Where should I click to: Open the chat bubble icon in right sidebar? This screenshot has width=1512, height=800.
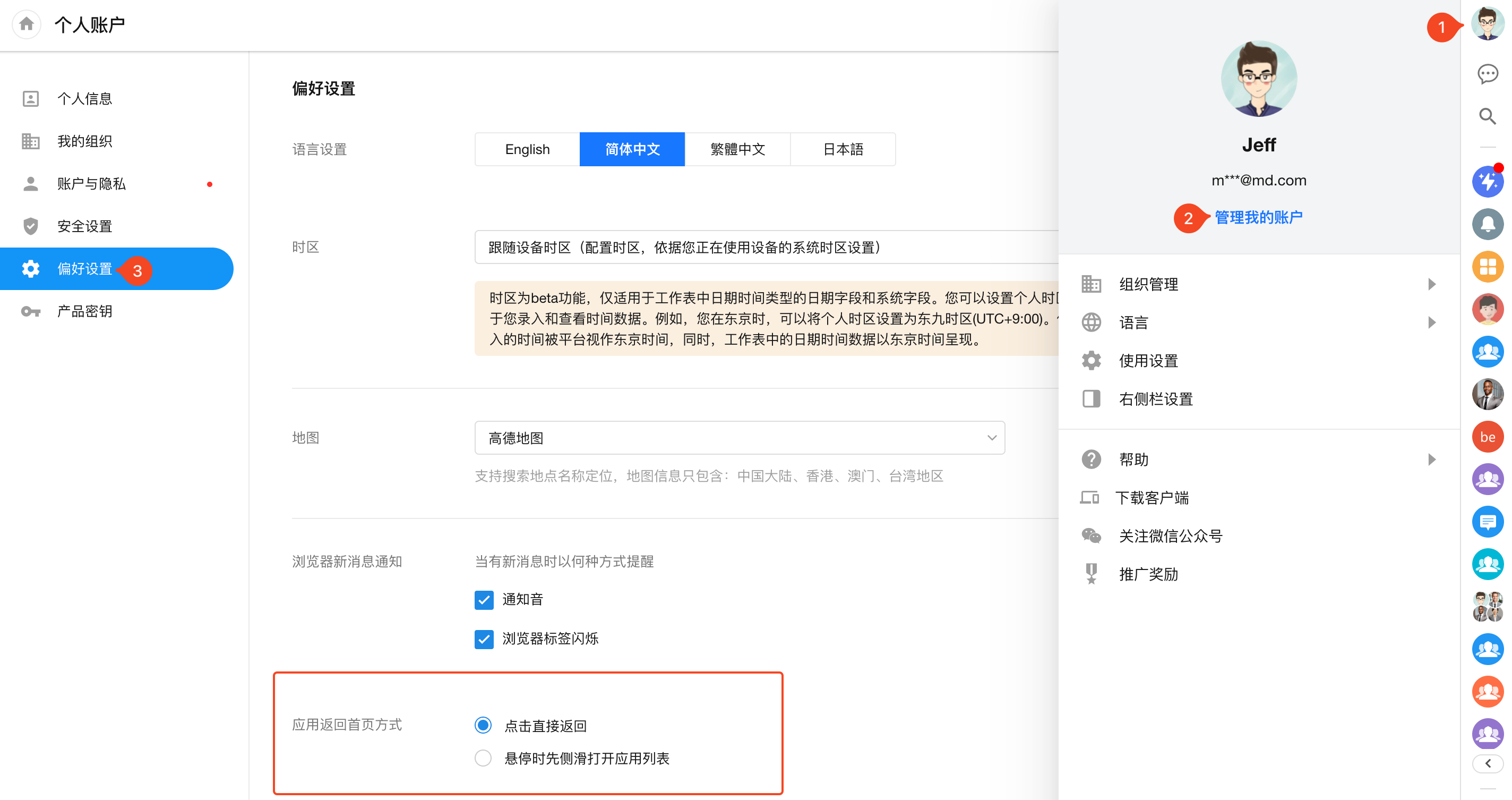pyautogui.click(x=1488, y=74)
